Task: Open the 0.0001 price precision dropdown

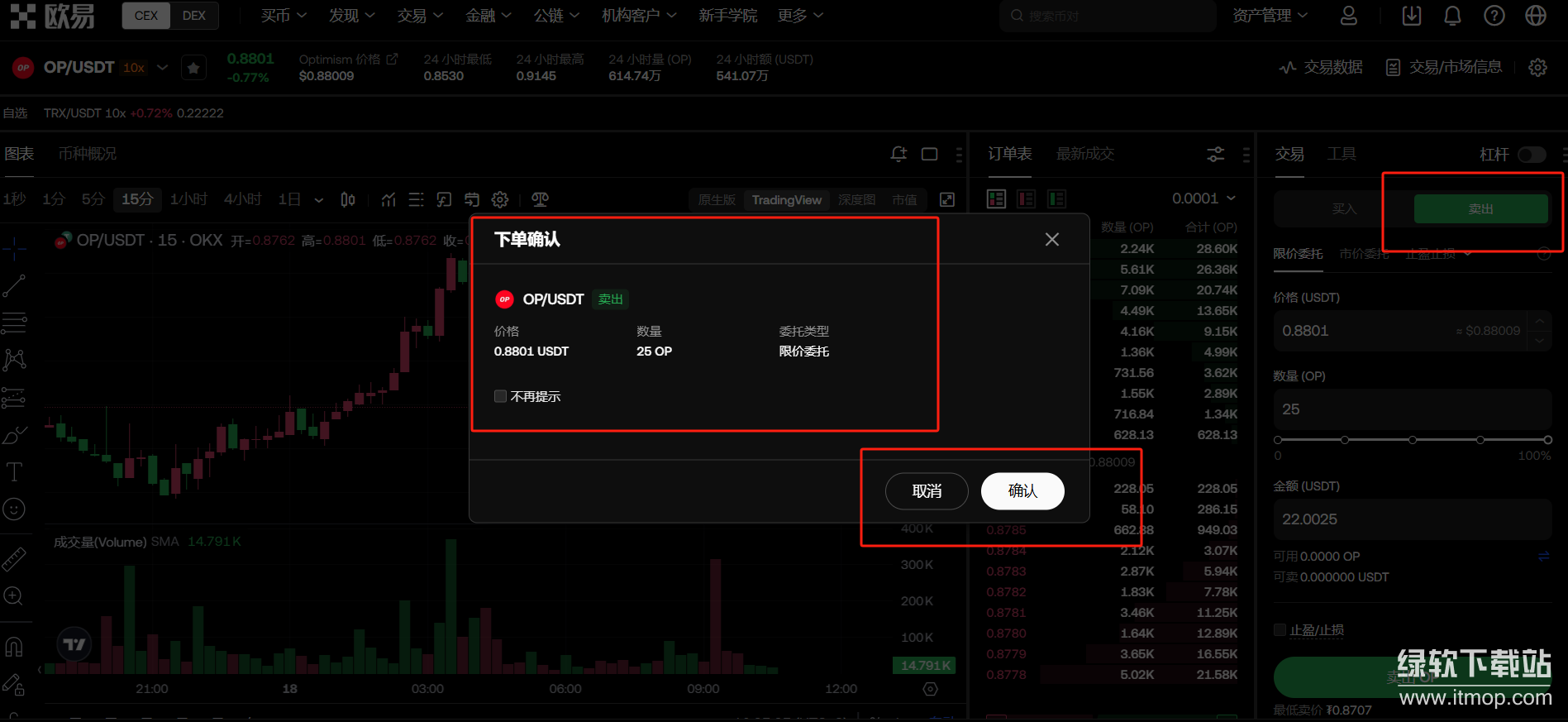Action: (1203, 198)
